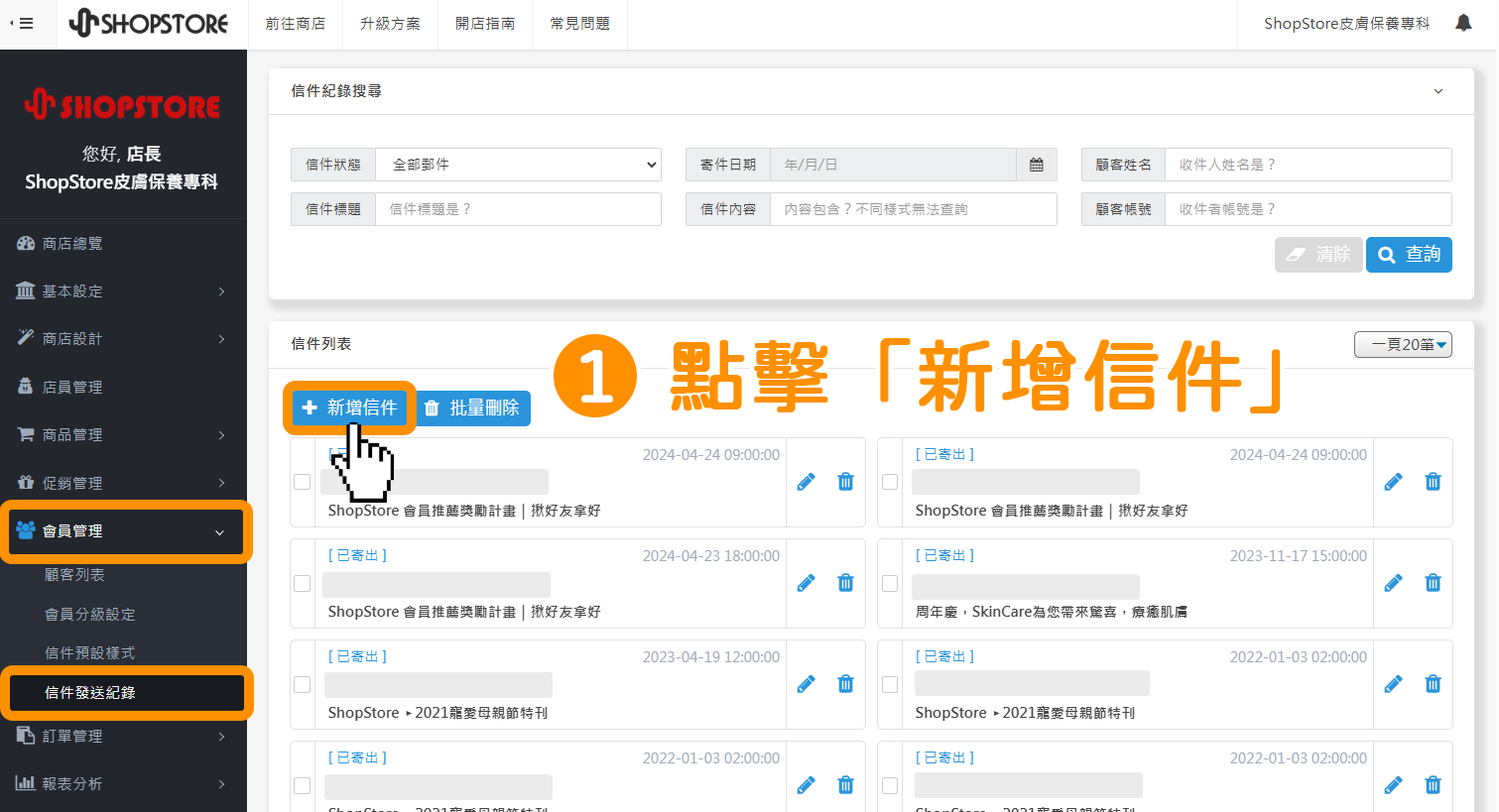Click the 新增信件 button
1499x812 pixels.
[x=349, y=408]
